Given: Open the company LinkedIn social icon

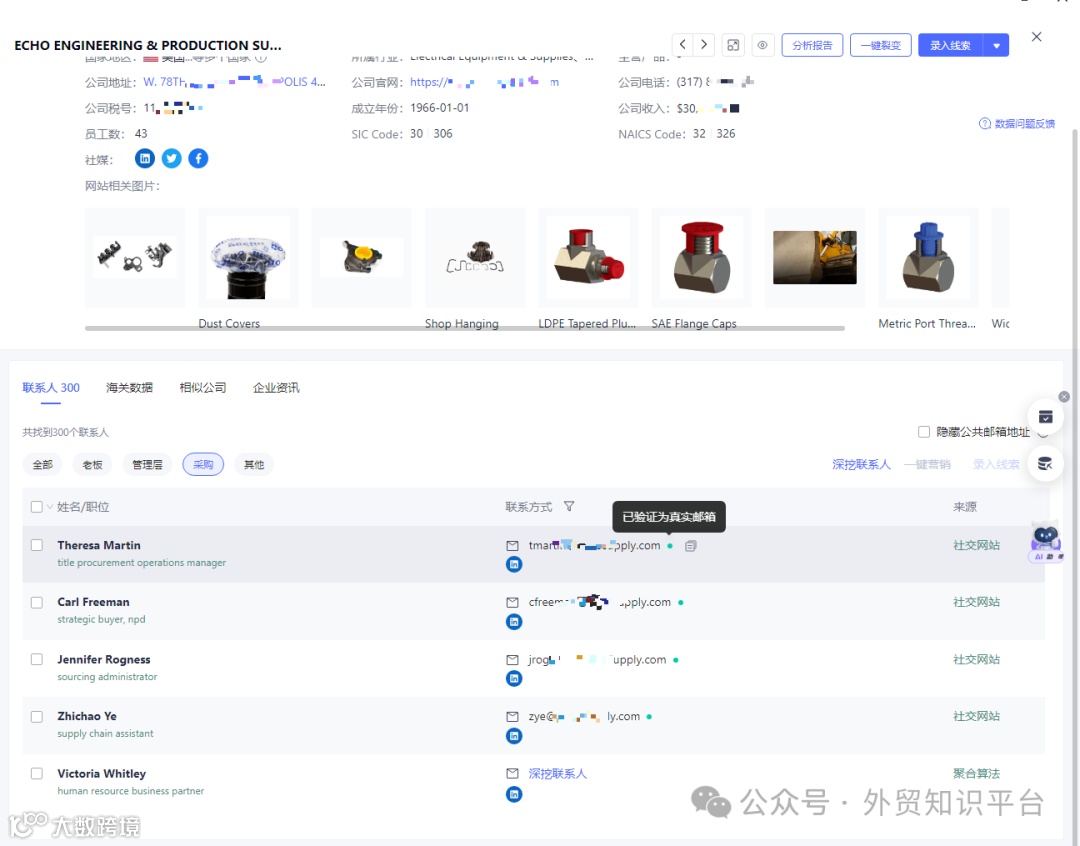Looking at the screenshot, I should click(145, 158).
